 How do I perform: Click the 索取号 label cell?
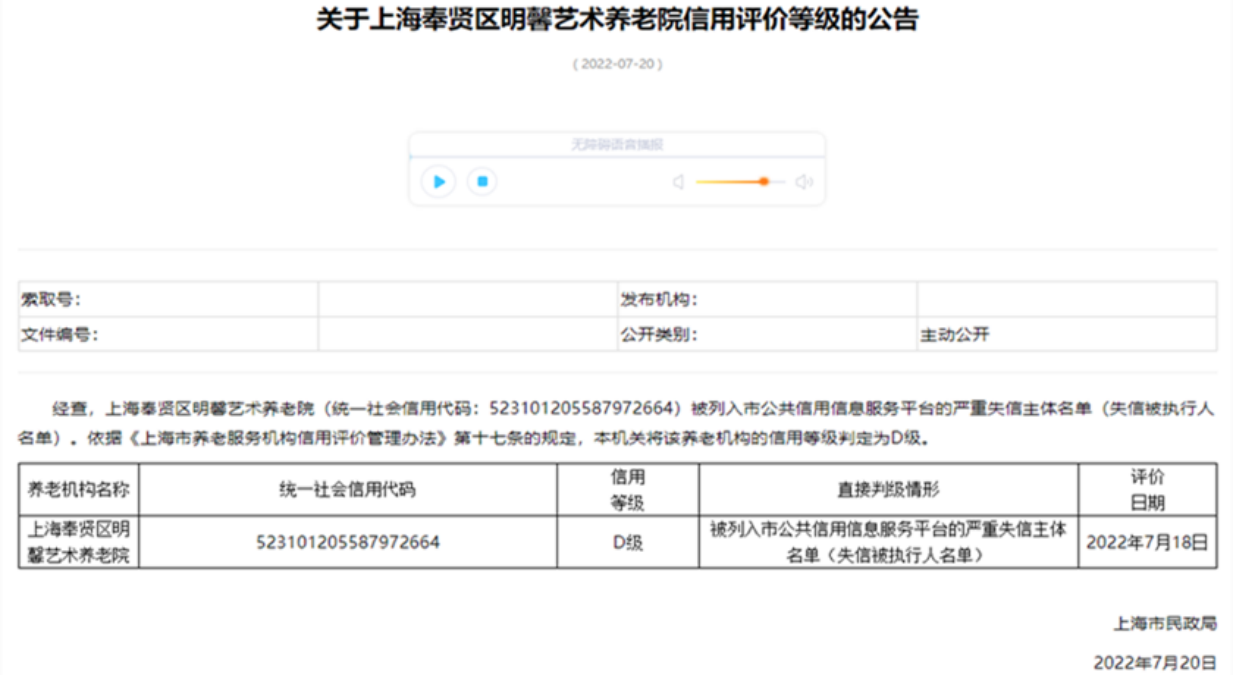pyautogui.click(x=168, y=299)
